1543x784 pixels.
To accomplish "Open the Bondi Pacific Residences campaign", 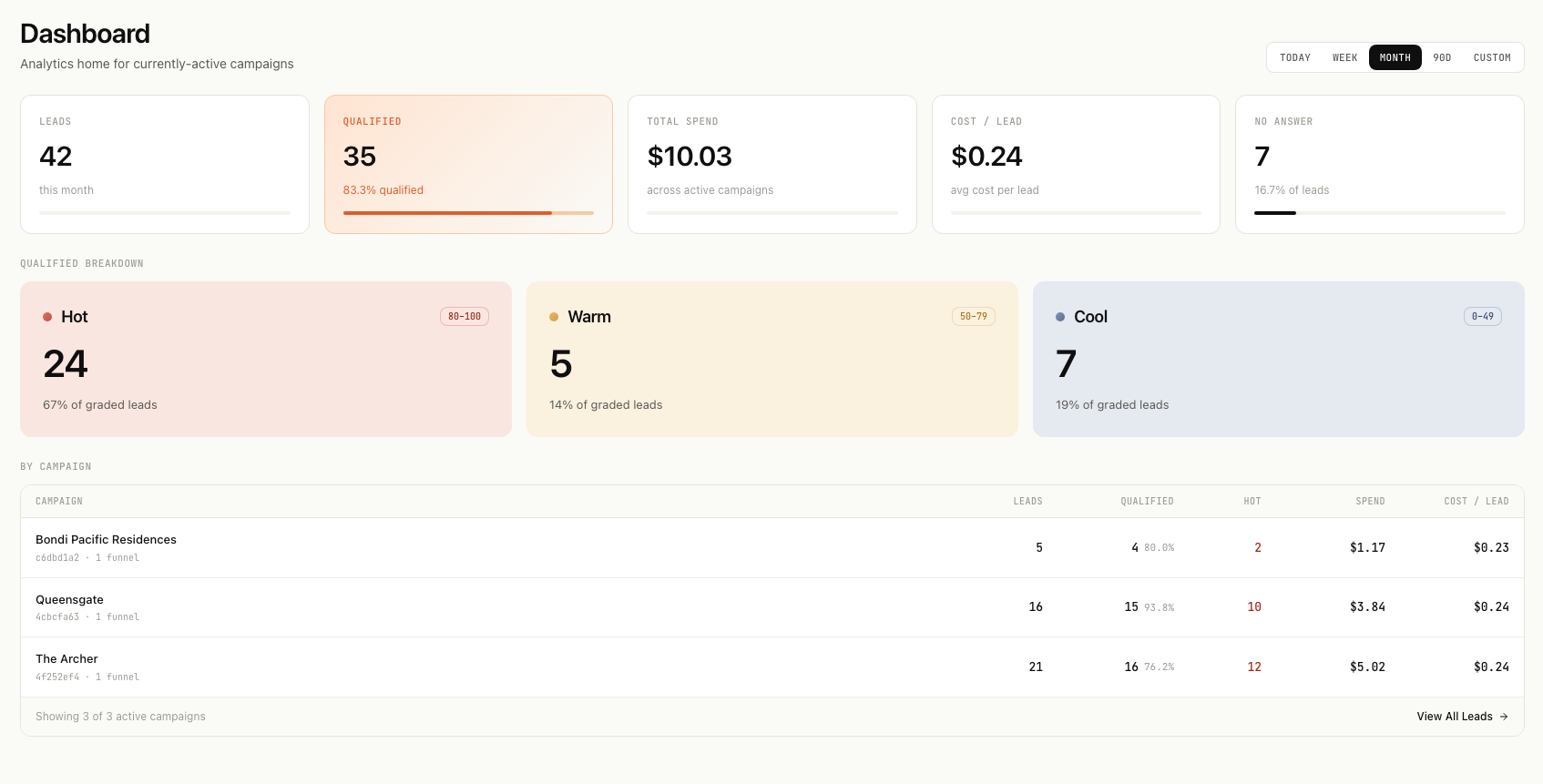I will pyautogui.click(x=106, y=540).
